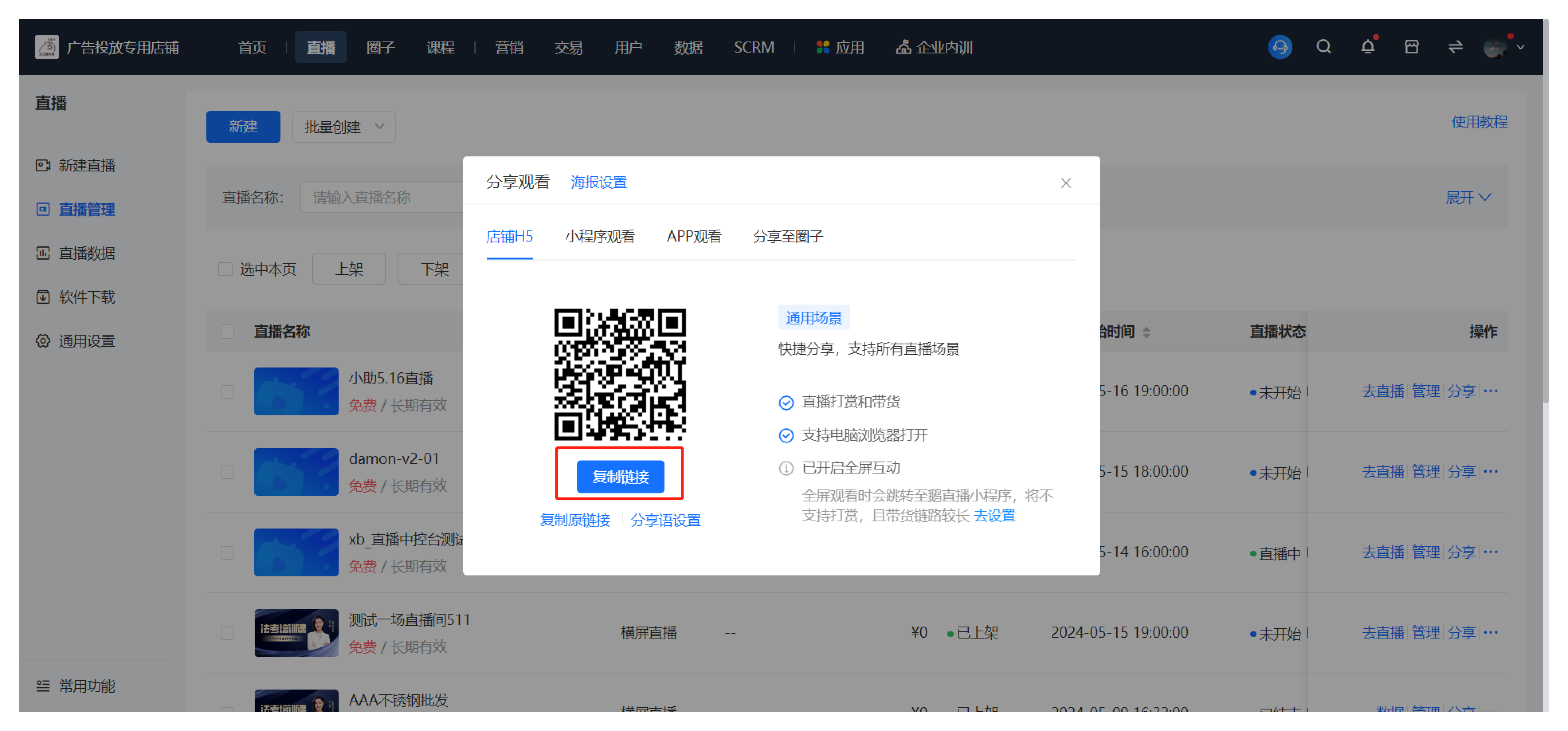Click the 常用功能 list icon
This screenshot has height=731, width=1568.
43,686
